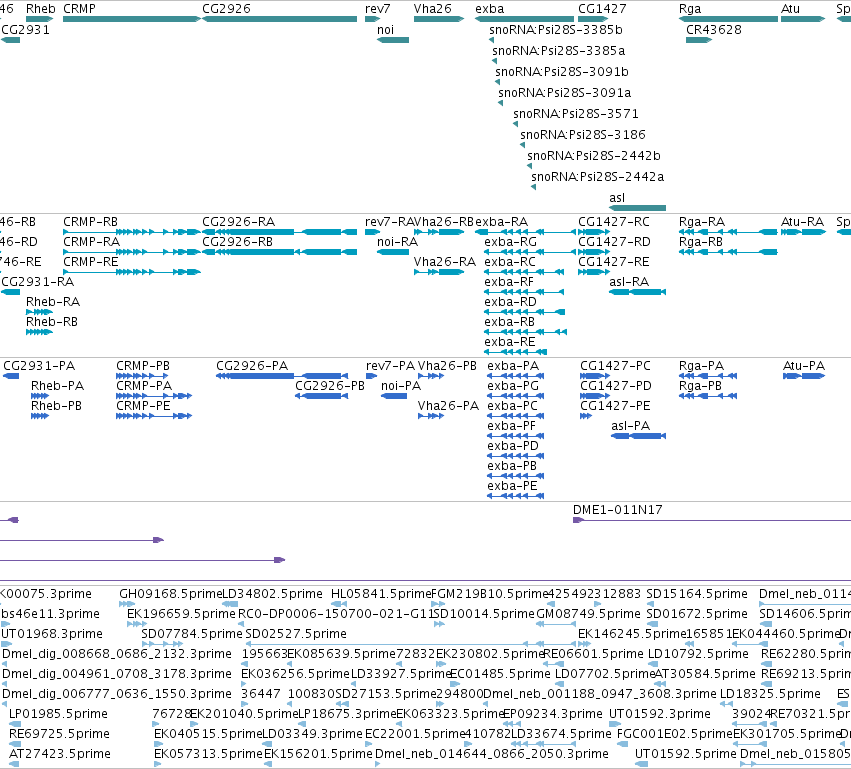This screenshot has height=769, width=851.
Task: Click the Rga-RB transcript label
Action: [701, 242]
